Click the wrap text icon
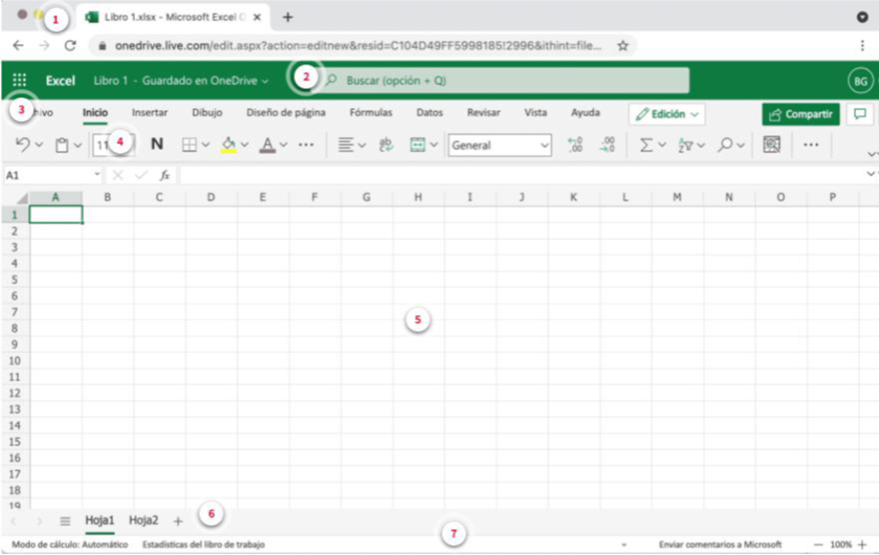 [x=386, y=145]
